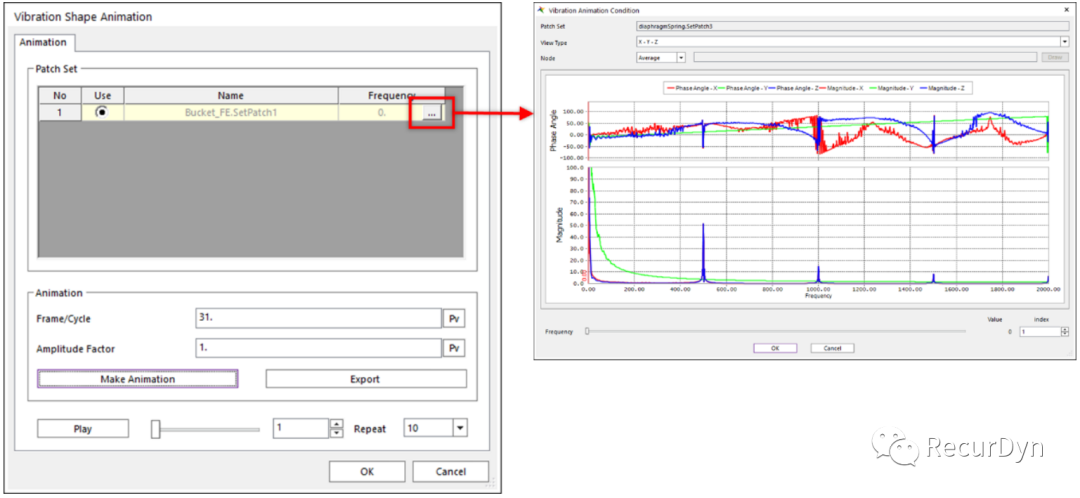Click the Pv button beside Frame/Cycle
The height and width of the screenshot is (498, 1080).
point(455,318)
